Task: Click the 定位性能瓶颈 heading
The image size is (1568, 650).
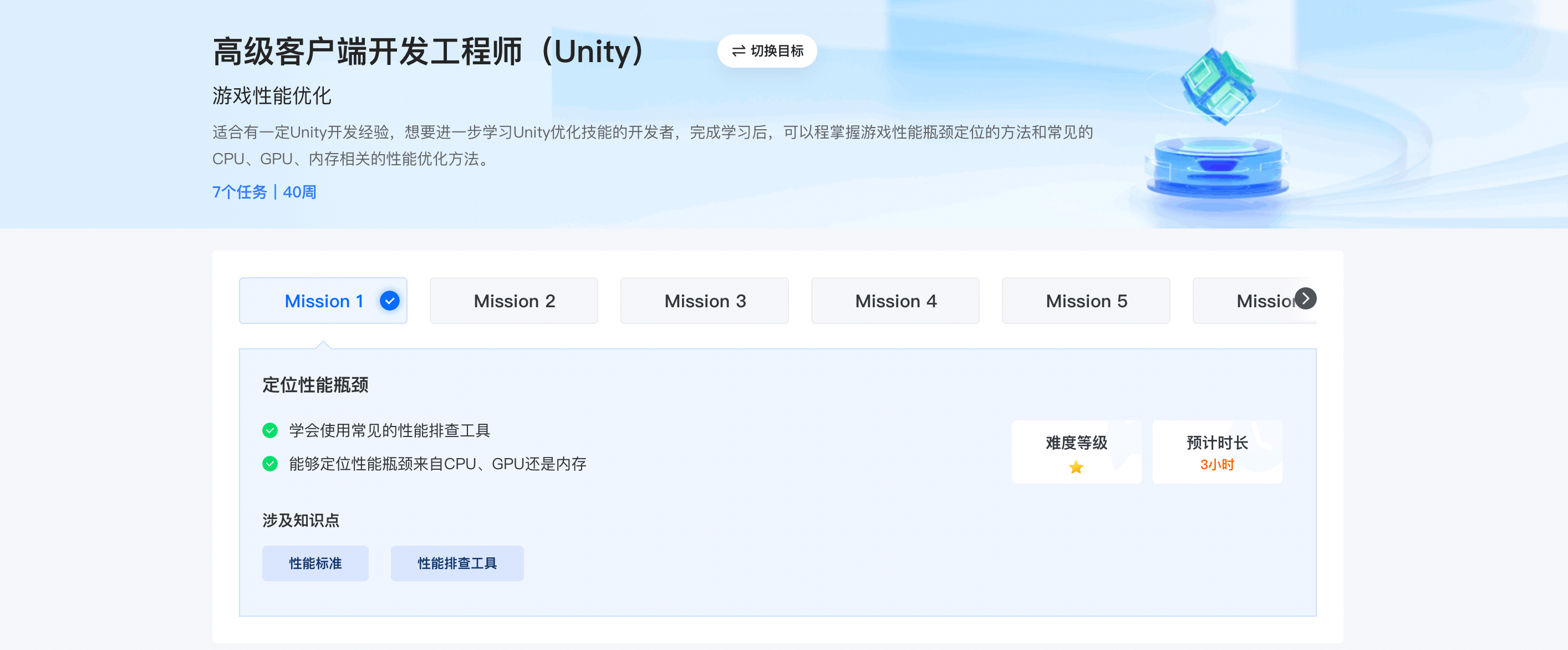Action: pos(315,385)
